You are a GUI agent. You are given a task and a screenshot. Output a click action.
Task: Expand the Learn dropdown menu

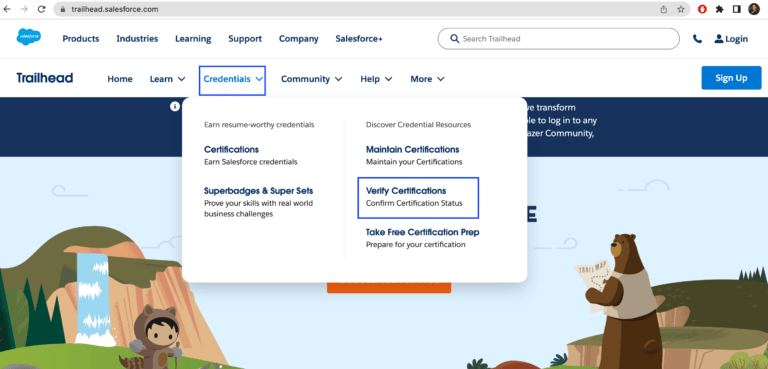(x=168, y=79)
